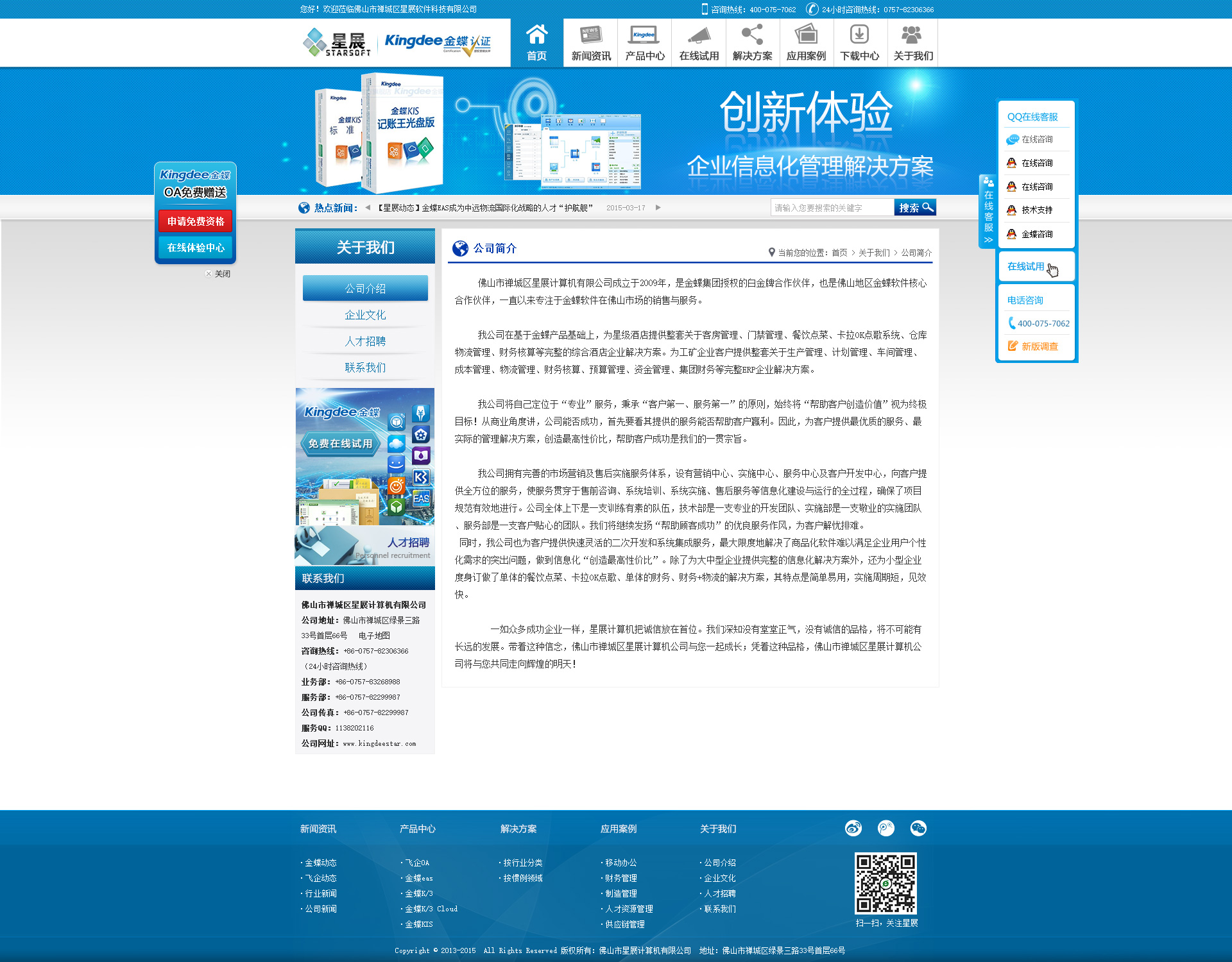1232x962 pixels.
Task: Click the 技术支持 QQ penguin icon
Action: point(1012,210)
